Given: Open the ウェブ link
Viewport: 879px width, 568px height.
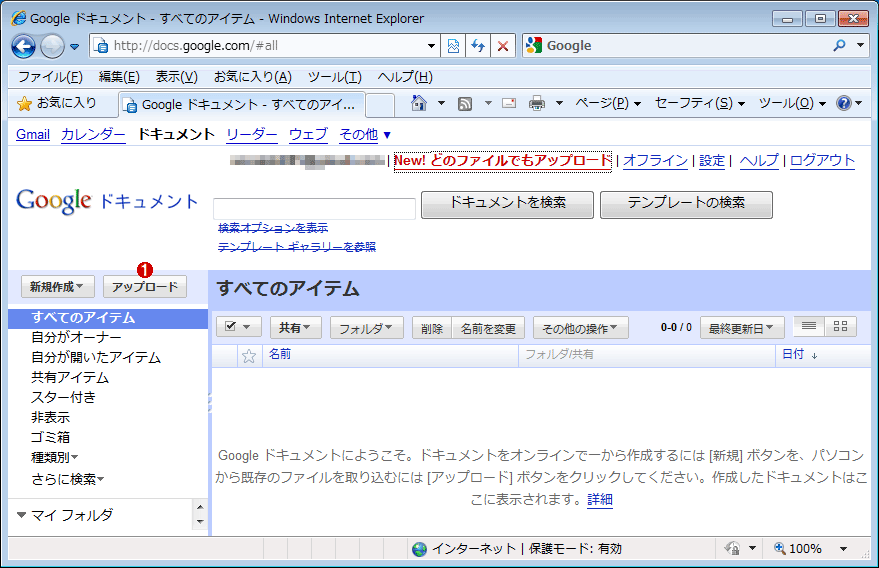Looking at the screenshot, I should (x=308, y=135).
